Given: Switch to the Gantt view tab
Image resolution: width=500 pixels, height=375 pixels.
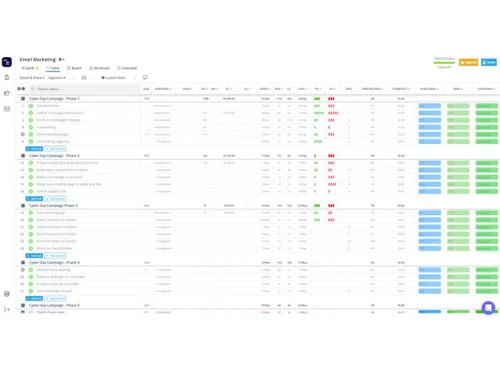Looking at the screenshot, I should tap(30, 68).
